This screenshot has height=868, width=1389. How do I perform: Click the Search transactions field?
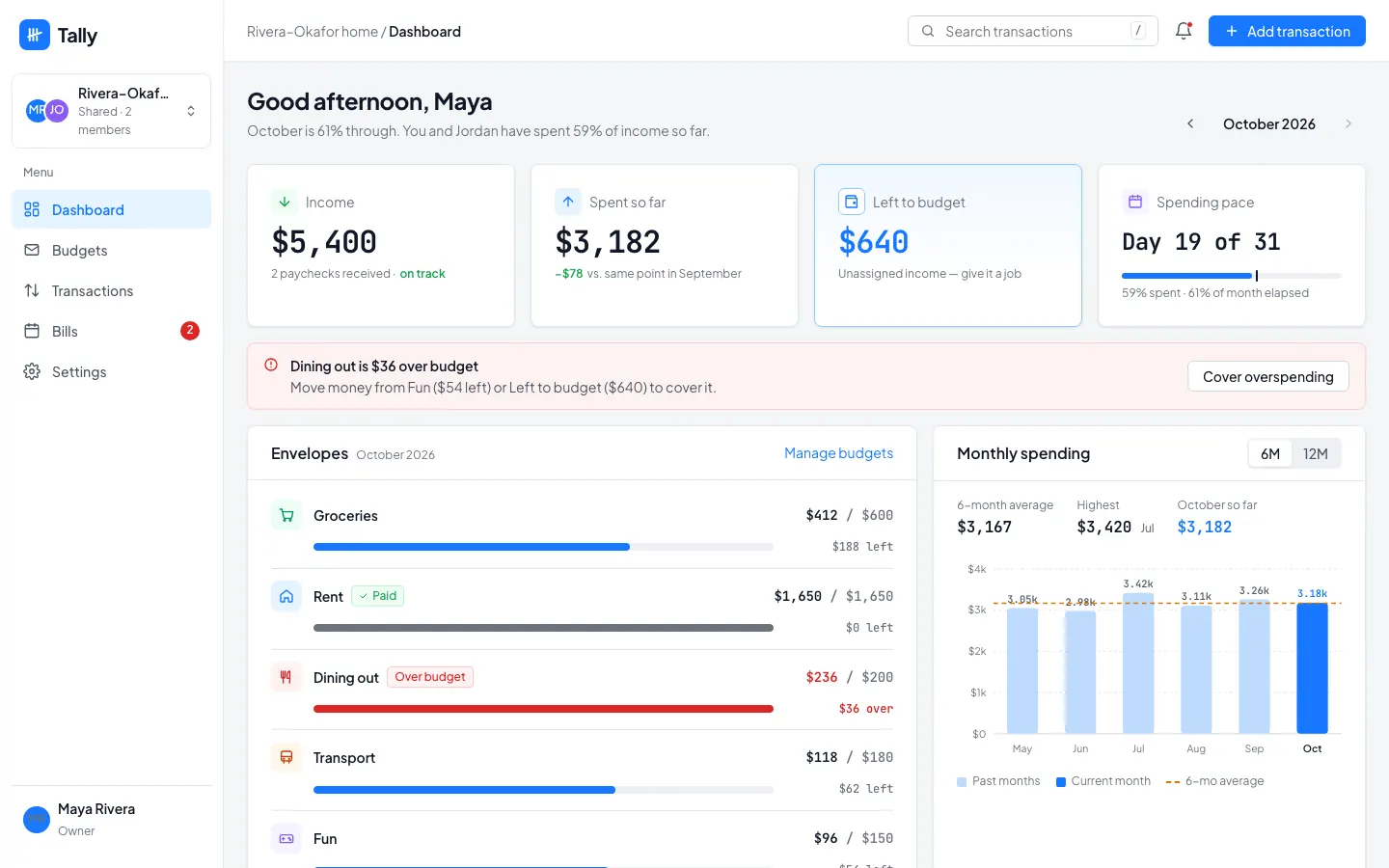point(1032,31)
